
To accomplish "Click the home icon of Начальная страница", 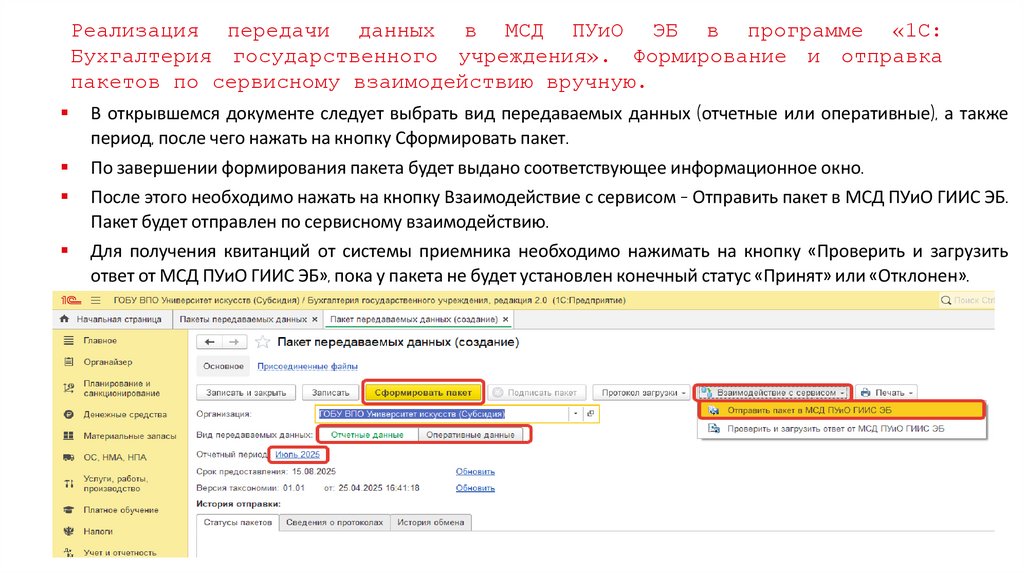I will click(64, 319).
